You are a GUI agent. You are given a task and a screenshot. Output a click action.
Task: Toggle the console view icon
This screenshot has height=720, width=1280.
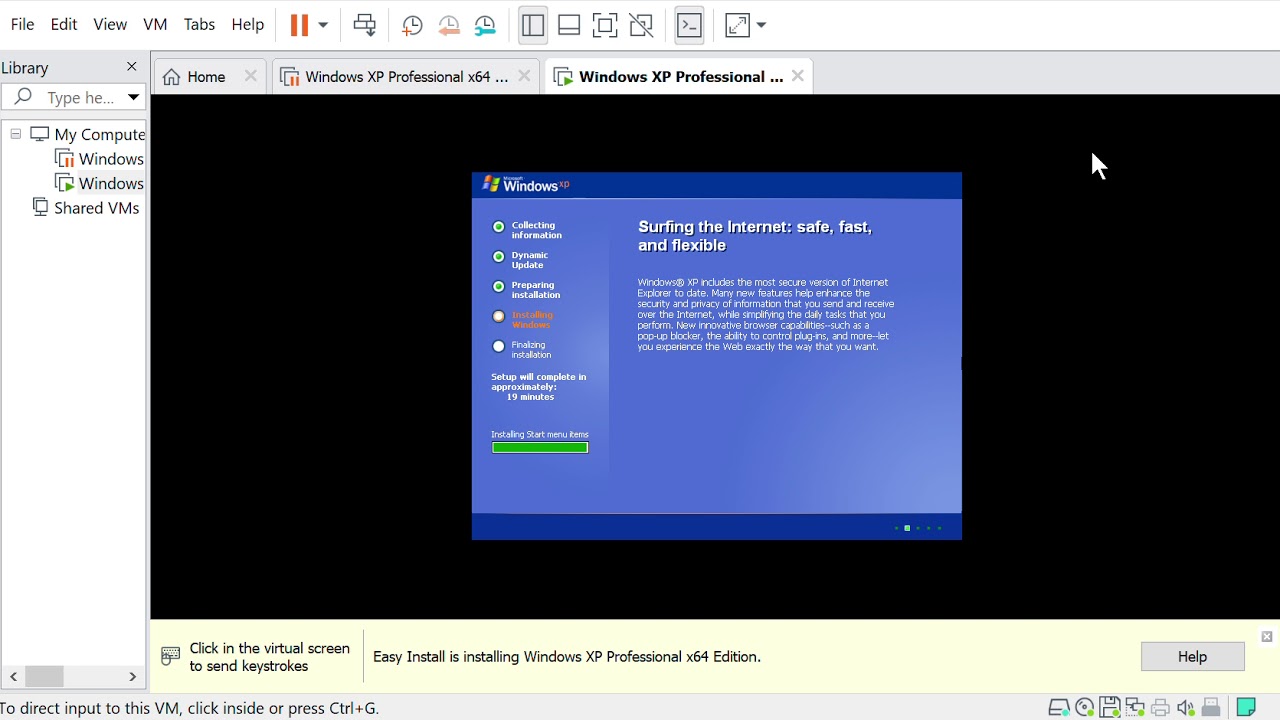(x=689, y=25)
